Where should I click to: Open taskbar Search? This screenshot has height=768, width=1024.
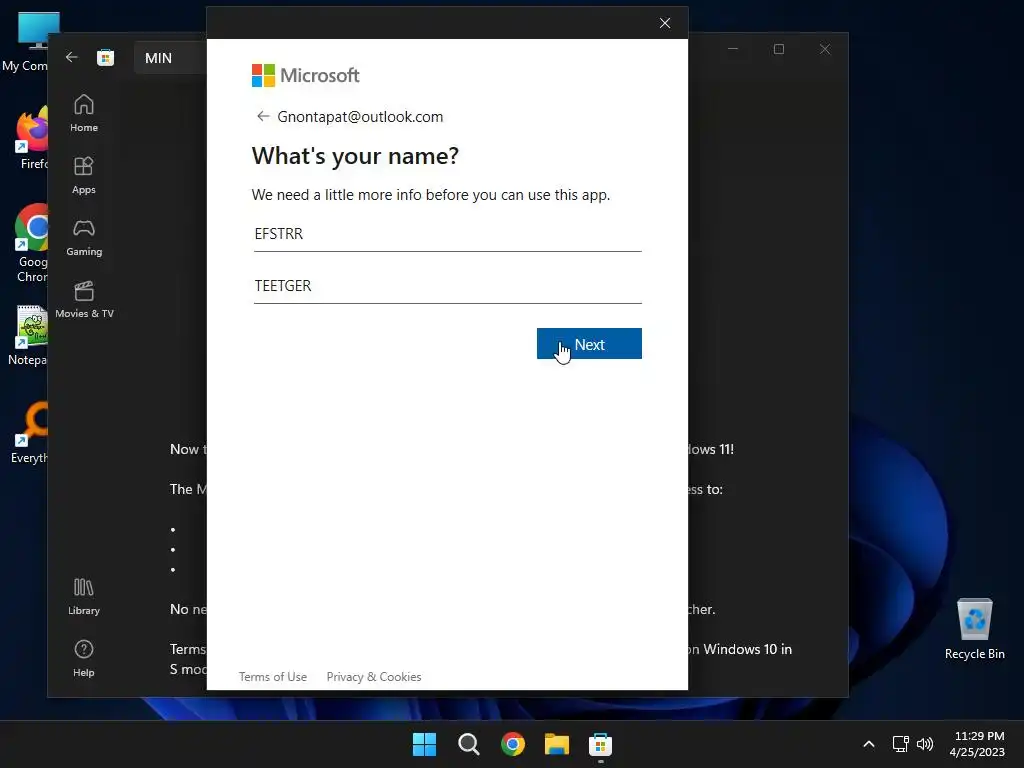(469, 744)
